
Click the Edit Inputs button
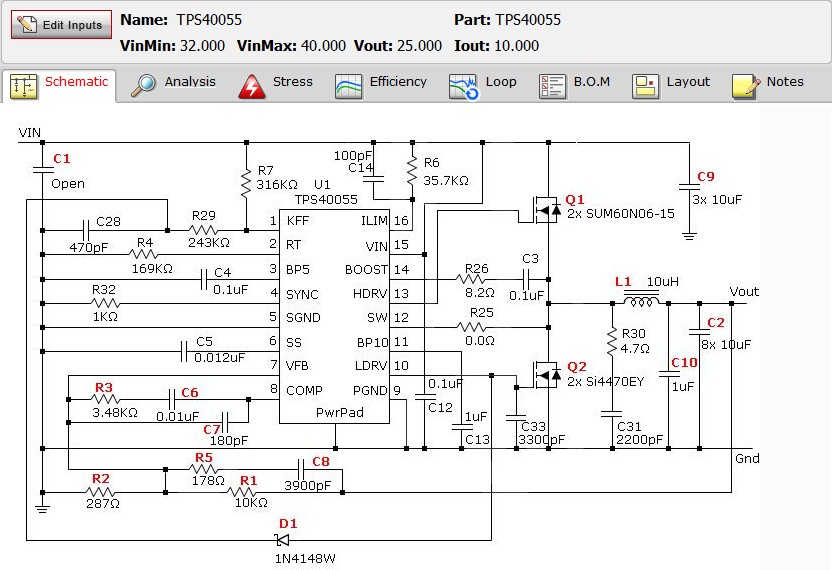point(62,24)
